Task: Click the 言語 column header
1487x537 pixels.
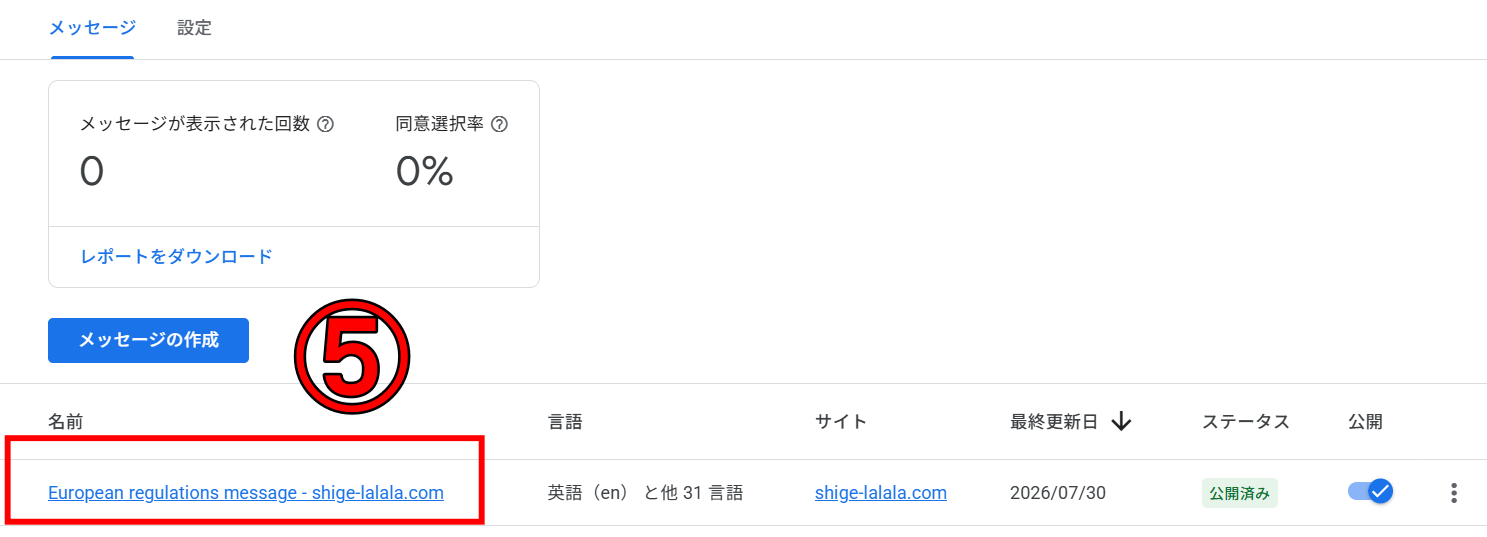Action: [x=565, y=422]
